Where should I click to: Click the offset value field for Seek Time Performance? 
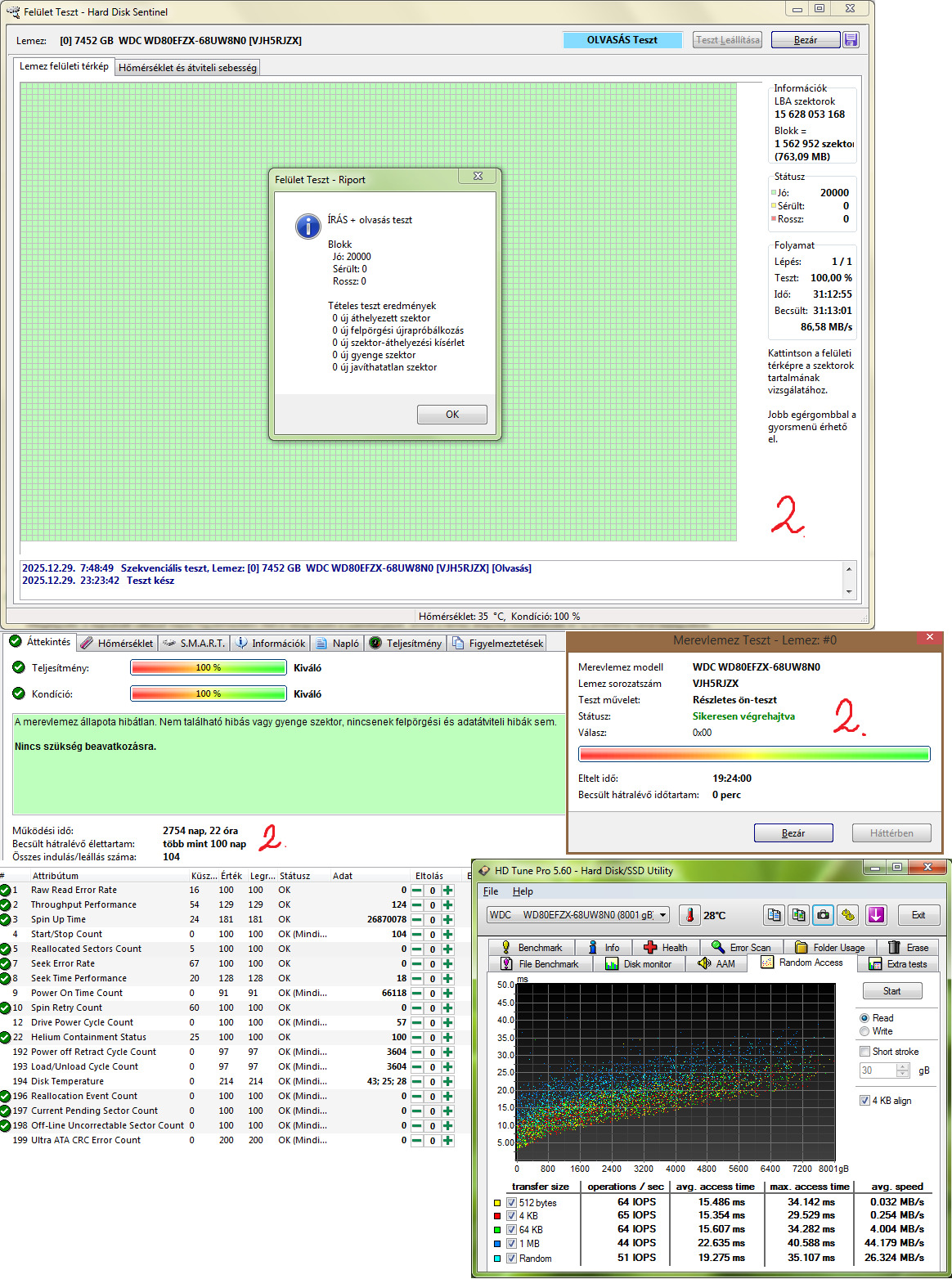click(x=432, y=979)
